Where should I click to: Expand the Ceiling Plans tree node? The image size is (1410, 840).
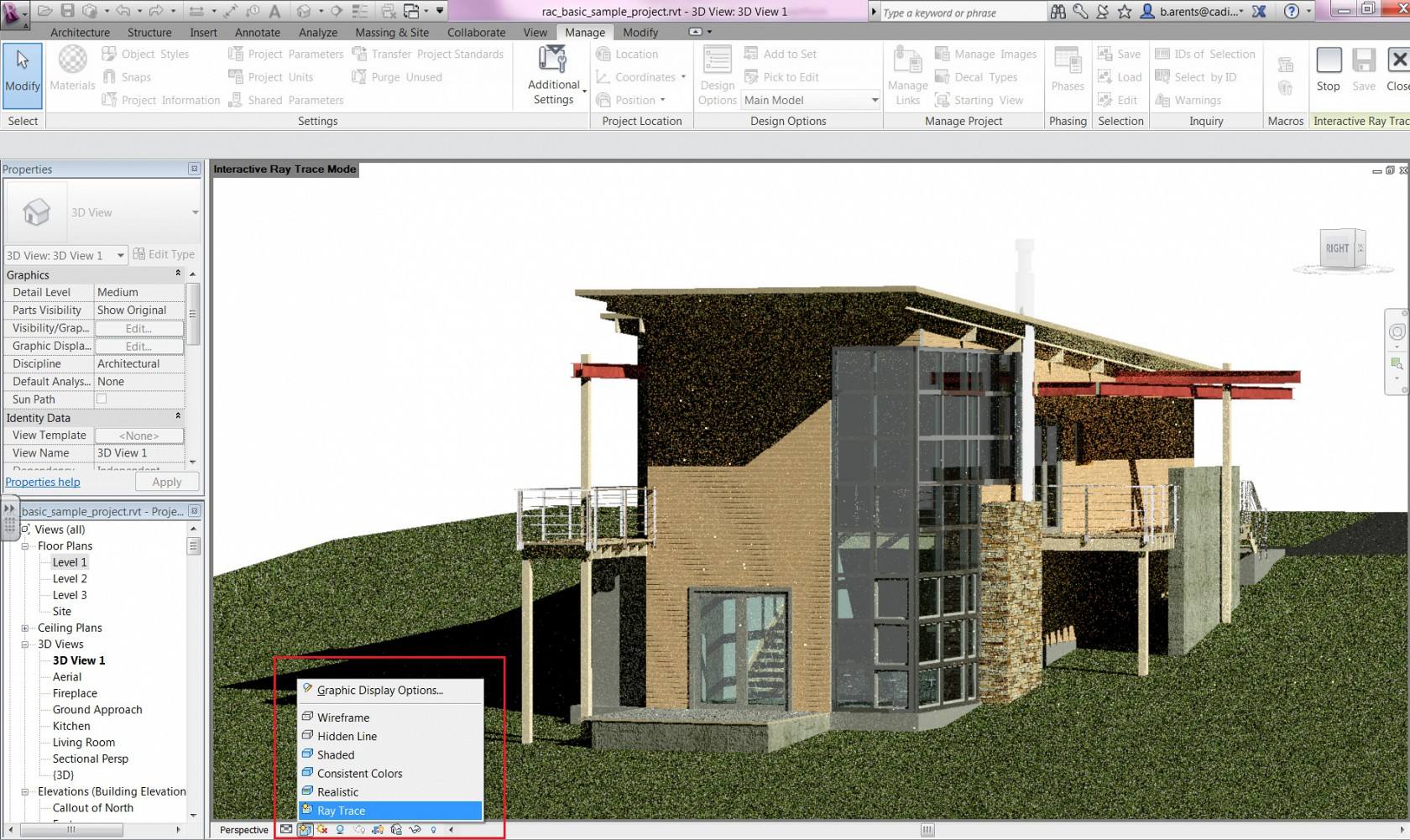[x=25, y=628]
